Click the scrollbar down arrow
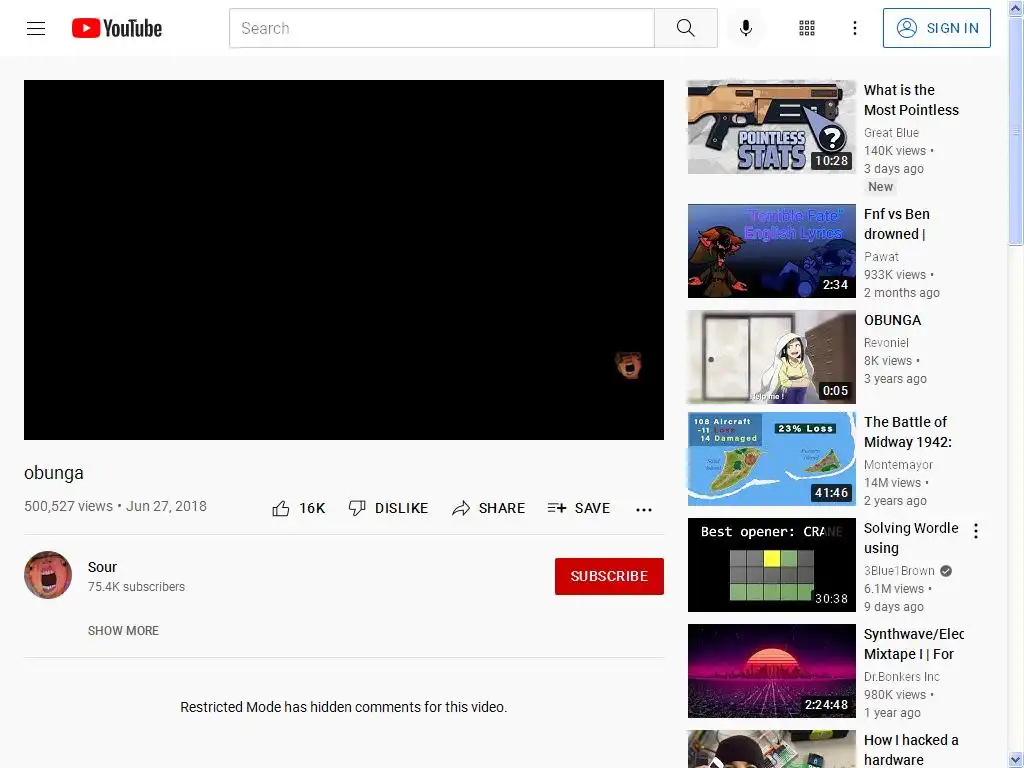The width and height of the screenshot is (1024, 768). pyautogui.click(x=1015, y=760)
